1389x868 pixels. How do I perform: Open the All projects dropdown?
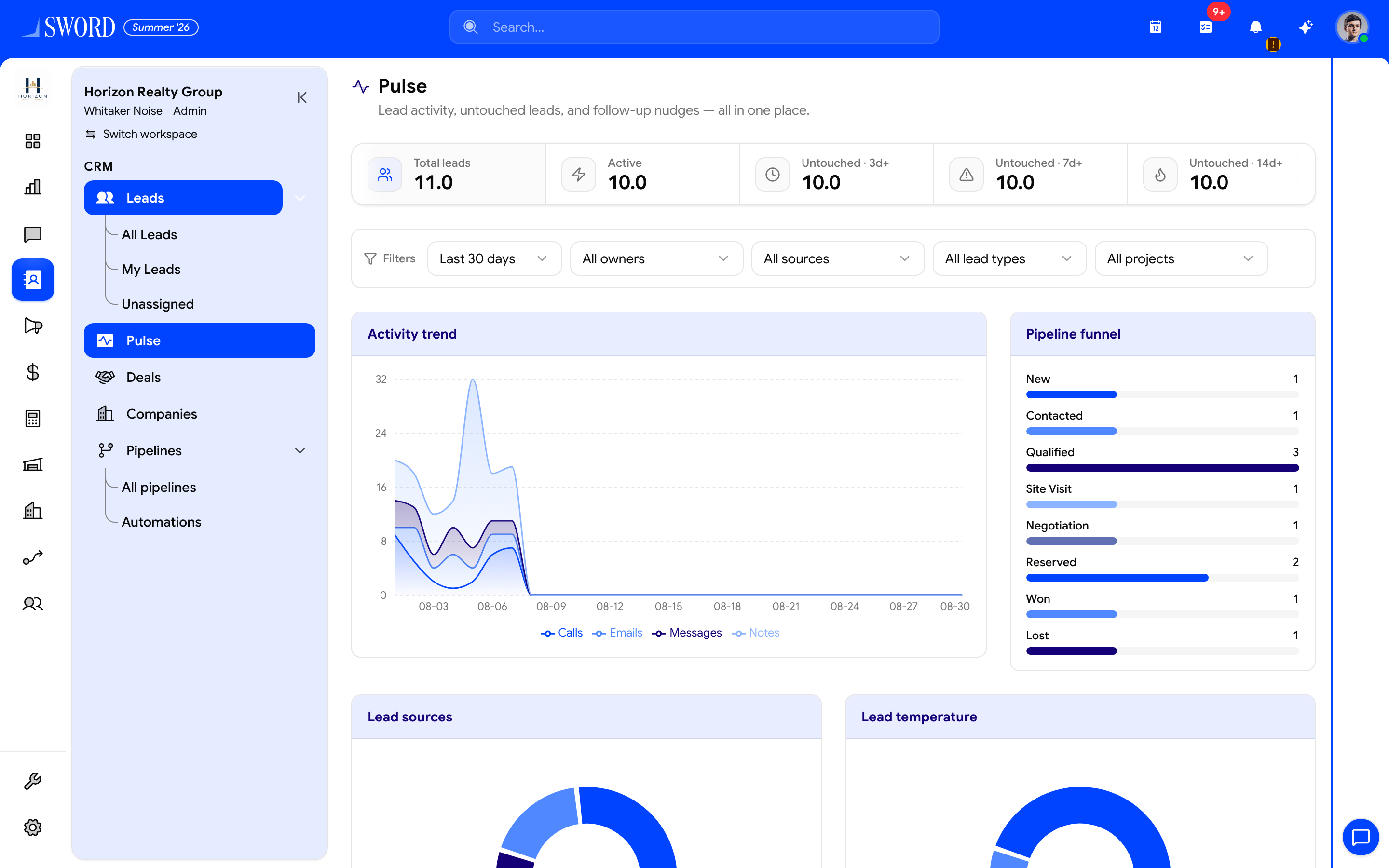[x=1181, y=258]
